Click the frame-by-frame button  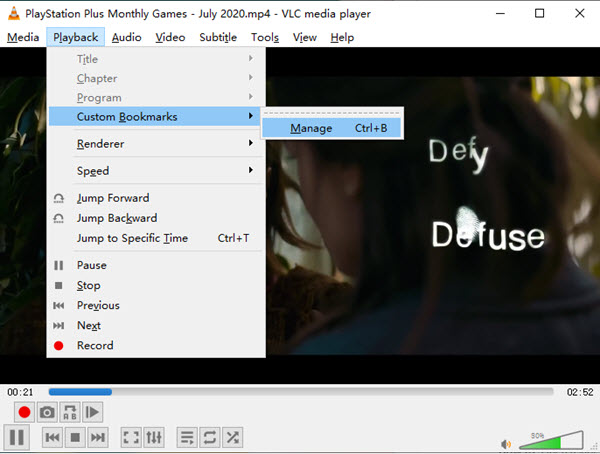coord(92,412)
